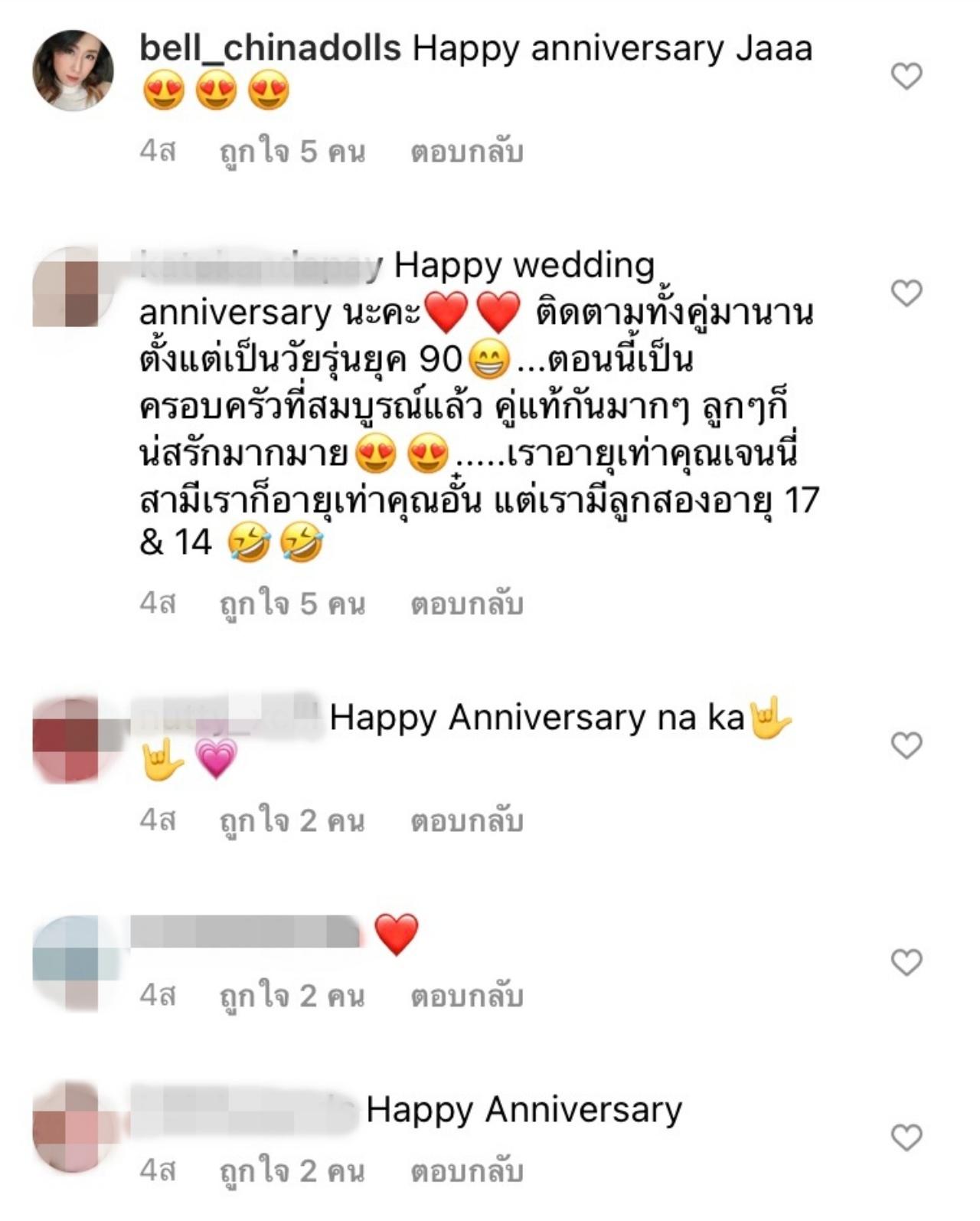980x1221 pixels.
Task: Like the last Happy Anniversary comment
Action: [906, 1138]
